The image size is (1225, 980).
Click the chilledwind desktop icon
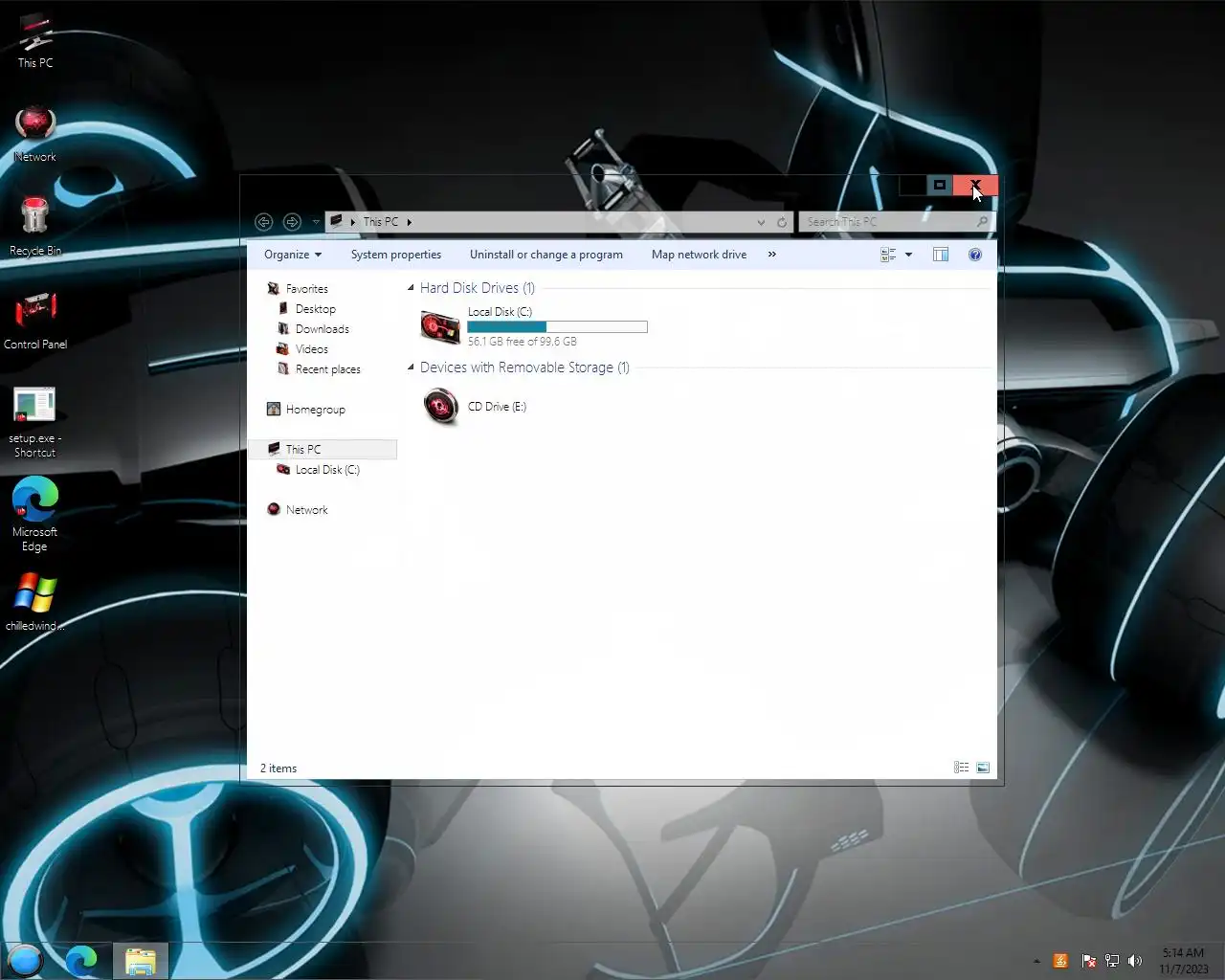coord(34,602)
